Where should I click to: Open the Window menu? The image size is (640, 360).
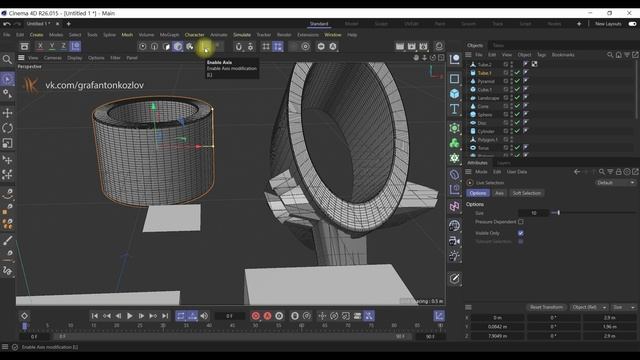click(x=333, y=35)
